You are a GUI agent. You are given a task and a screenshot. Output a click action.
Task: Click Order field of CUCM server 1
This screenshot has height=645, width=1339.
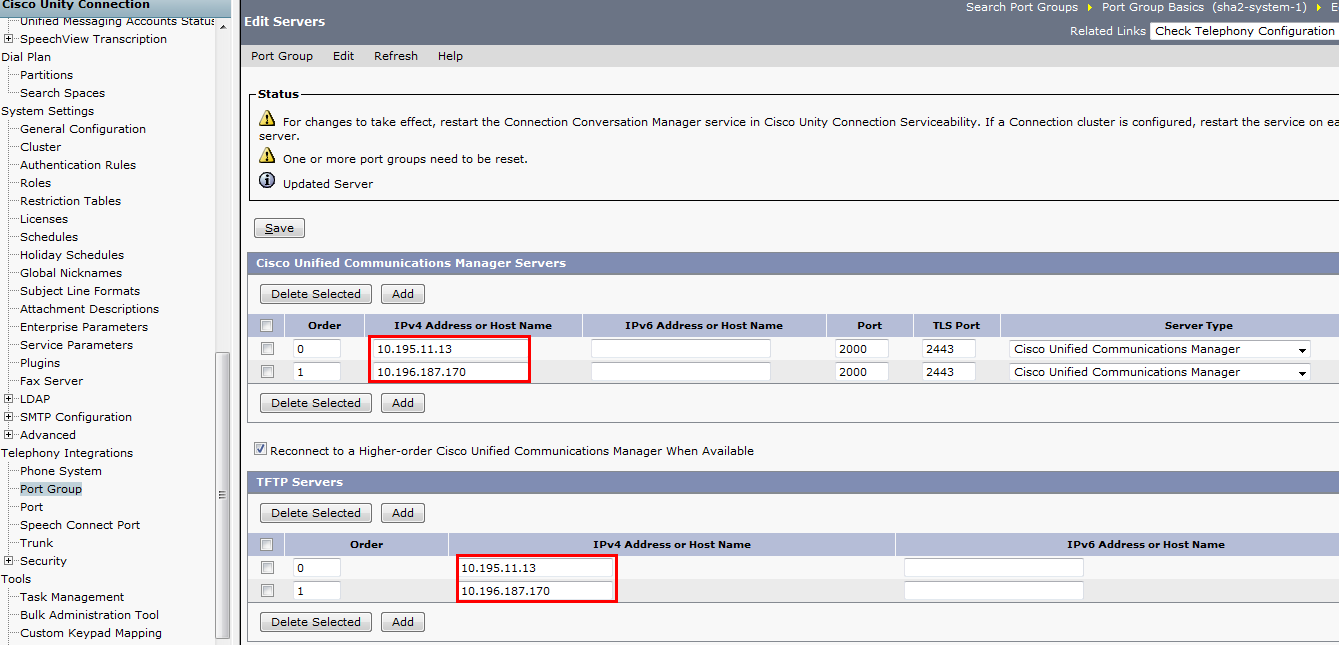pyautogui.click(x=317, y=372)
